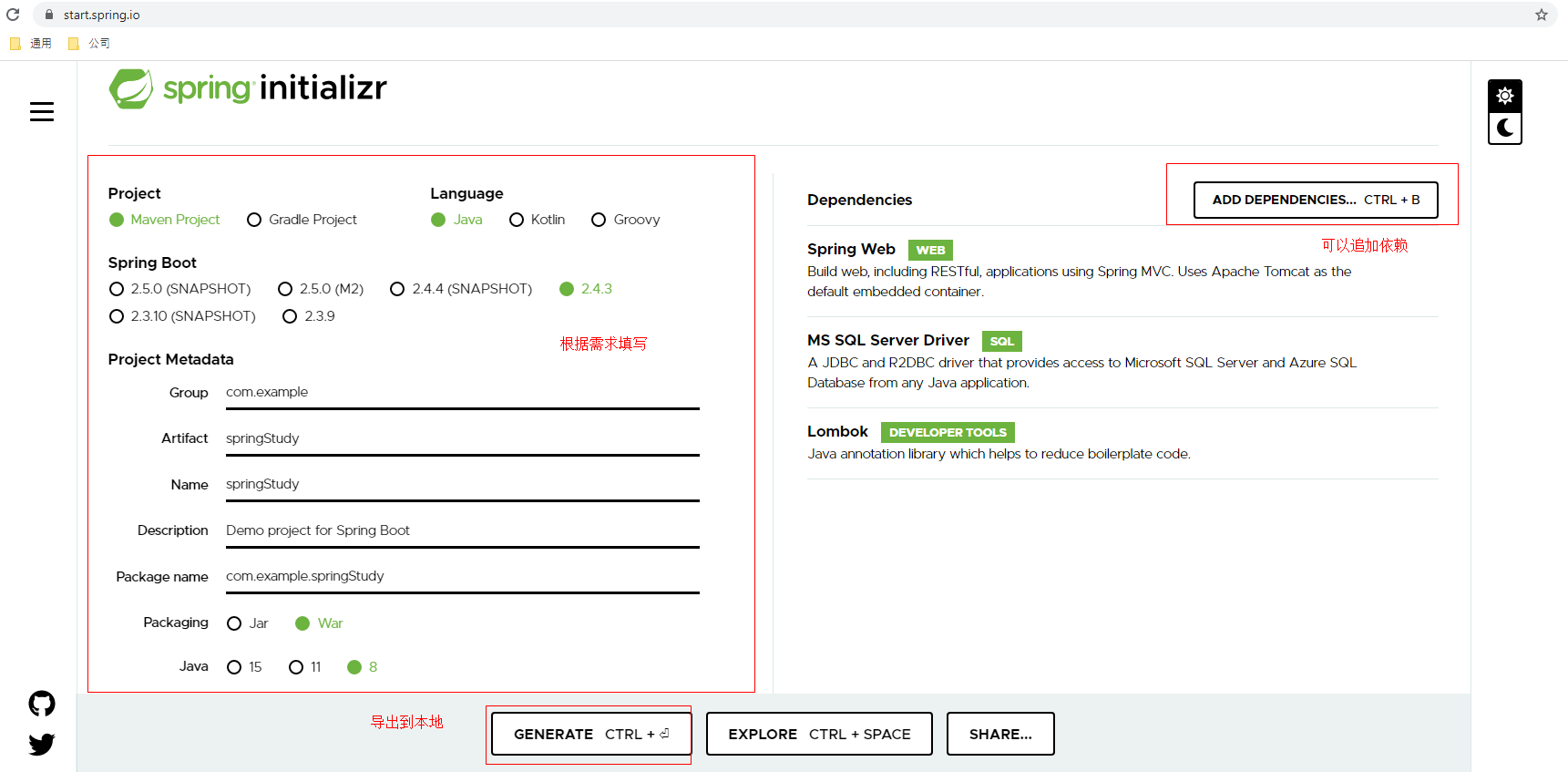Choose Kotlin as language

click(x=538, y=220)
